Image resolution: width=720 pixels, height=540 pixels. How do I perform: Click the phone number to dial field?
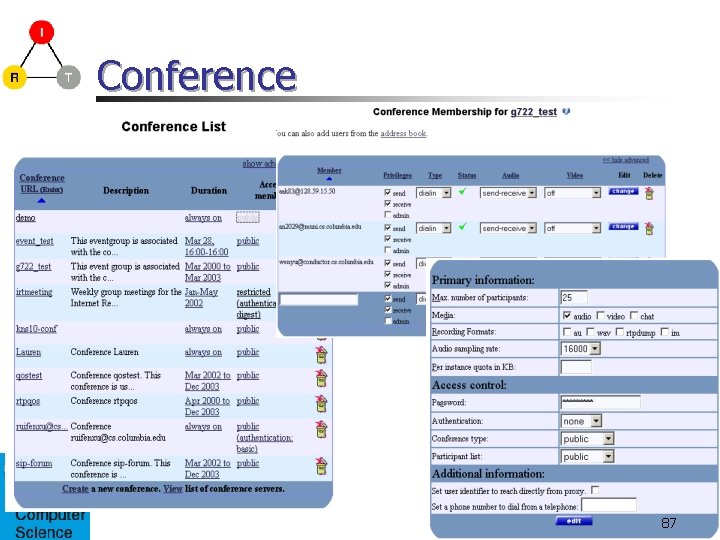(x=609, y=505)
